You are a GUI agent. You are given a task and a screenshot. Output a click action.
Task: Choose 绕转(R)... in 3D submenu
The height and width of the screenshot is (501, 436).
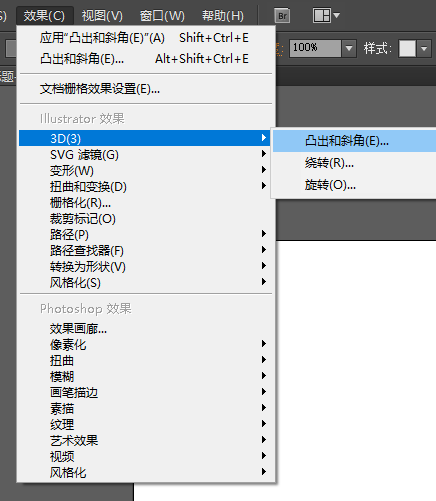[x=354, y=163]
